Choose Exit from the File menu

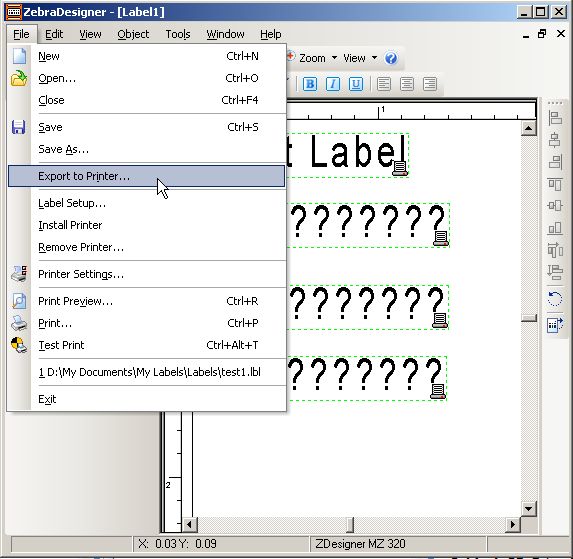coord(146,399)
